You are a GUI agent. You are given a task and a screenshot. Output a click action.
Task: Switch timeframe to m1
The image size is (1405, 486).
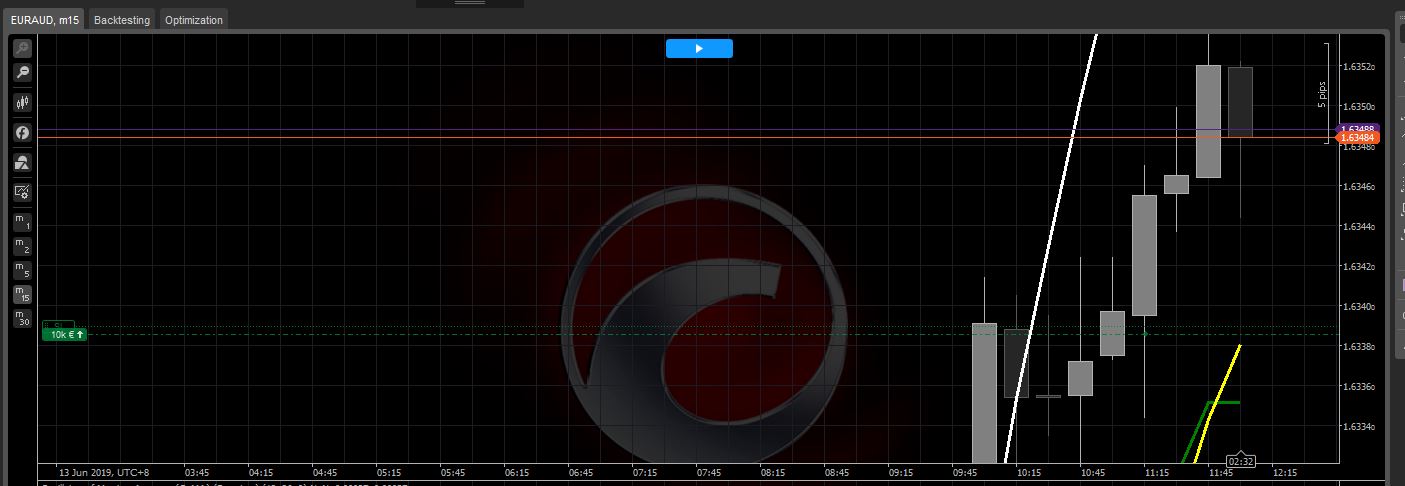tap(22, 222)
